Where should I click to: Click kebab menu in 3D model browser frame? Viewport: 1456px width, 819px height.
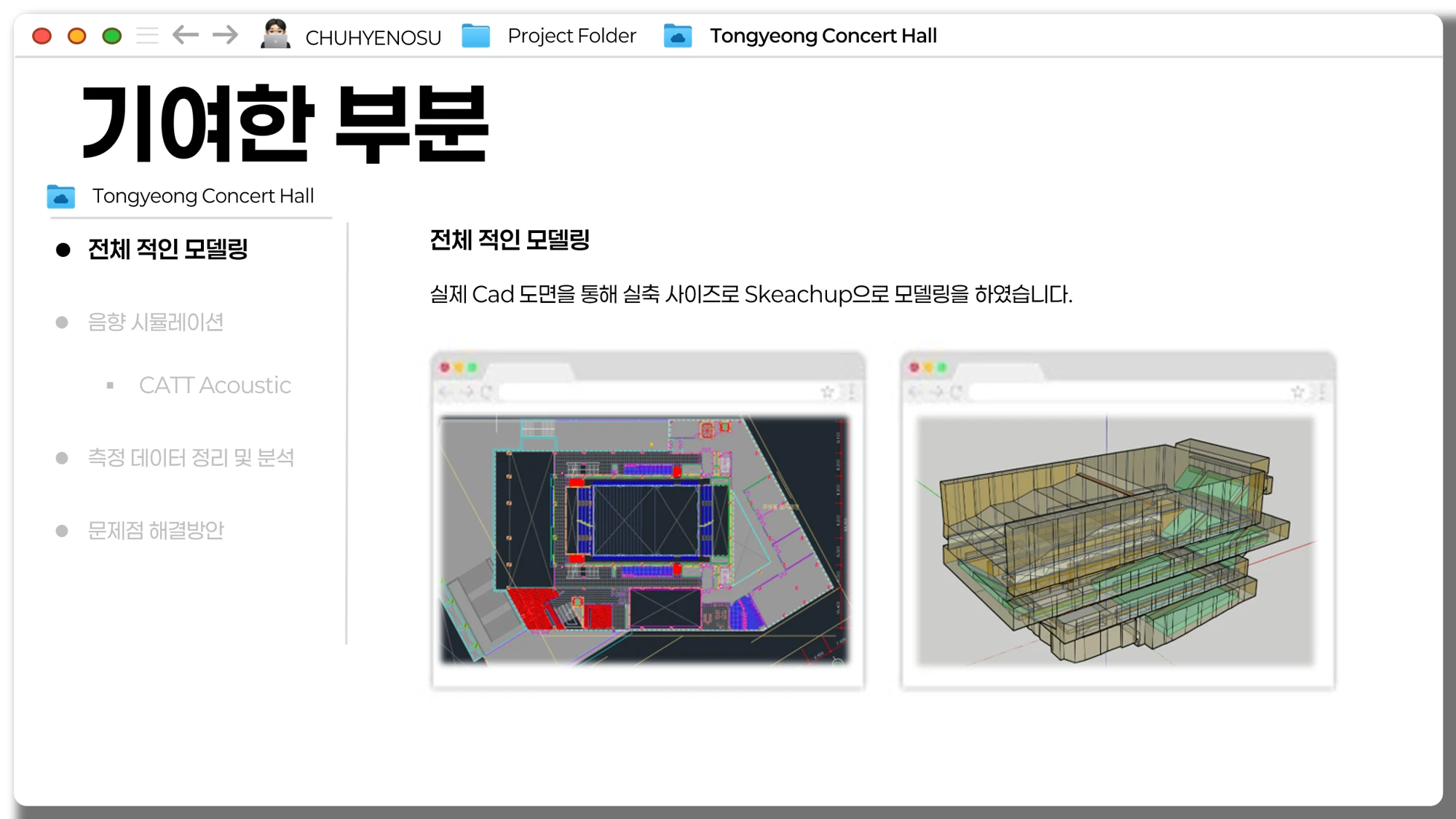(1321, 392)
